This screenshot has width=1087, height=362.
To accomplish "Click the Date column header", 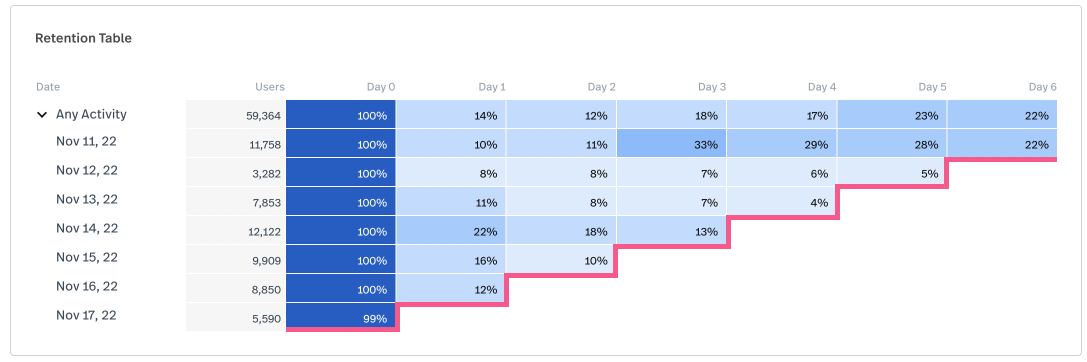I will (48, 87).
